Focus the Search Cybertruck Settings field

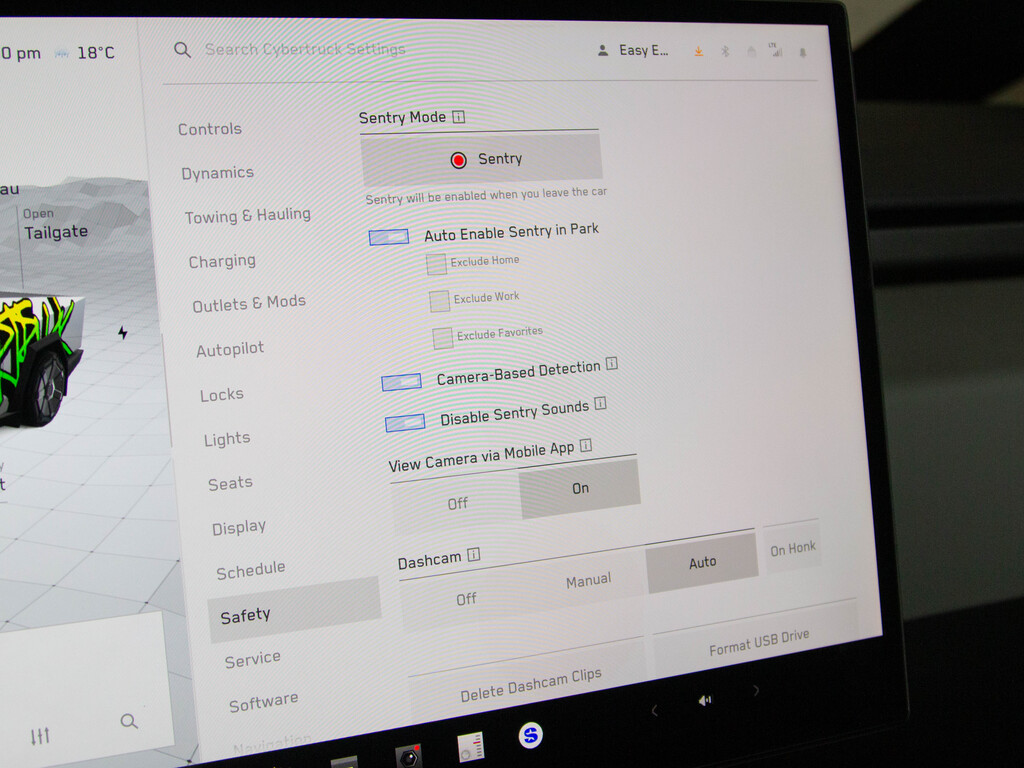point(305,49)
